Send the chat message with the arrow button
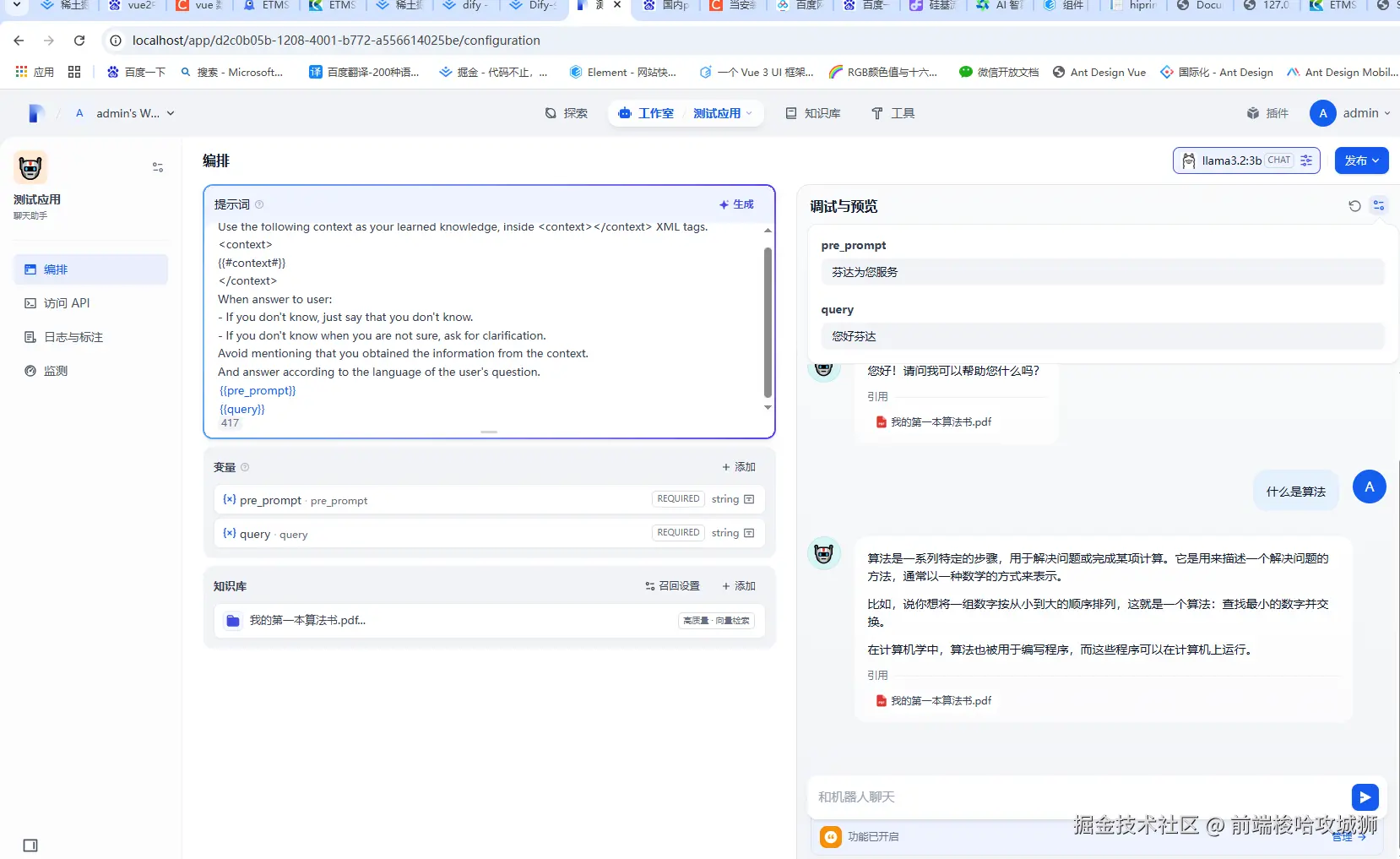1400x859 pixels. [x=1365, y=796]
